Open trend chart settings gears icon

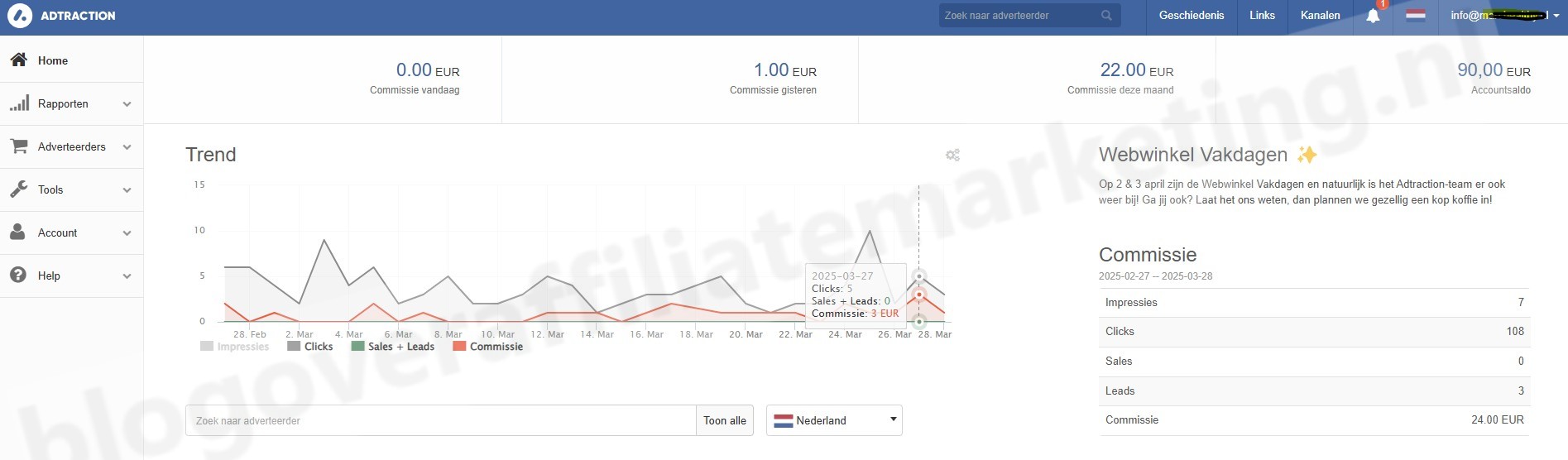tap(952, 155)
